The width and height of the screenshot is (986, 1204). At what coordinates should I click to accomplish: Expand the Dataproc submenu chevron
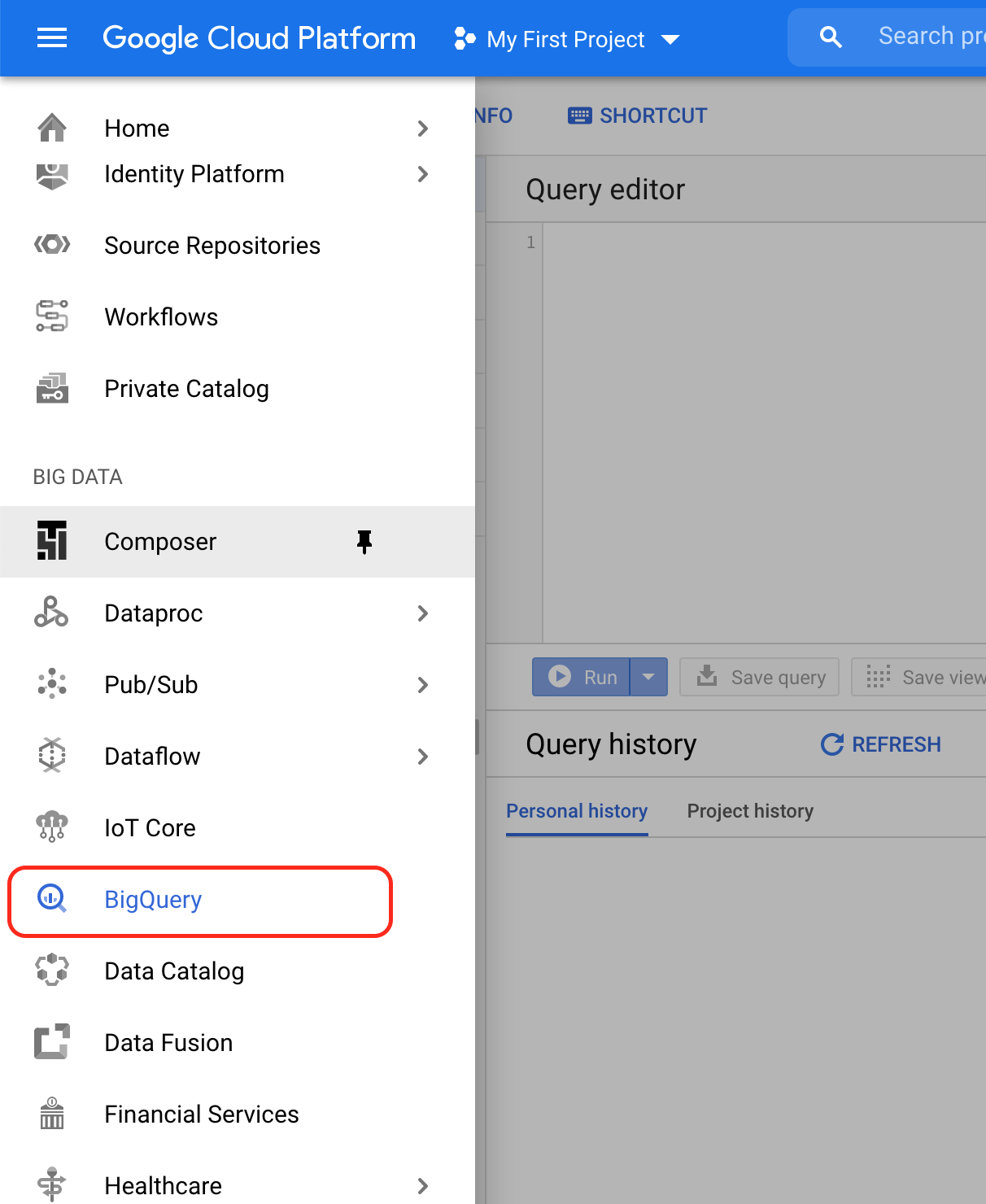422,613
